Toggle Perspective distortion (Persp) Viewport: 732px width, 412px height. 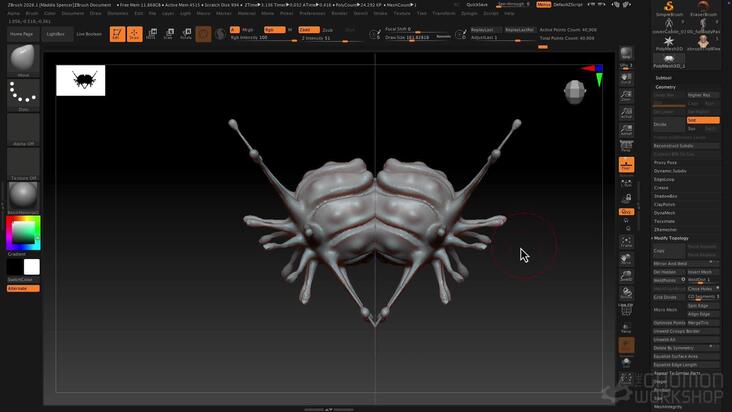626,147
